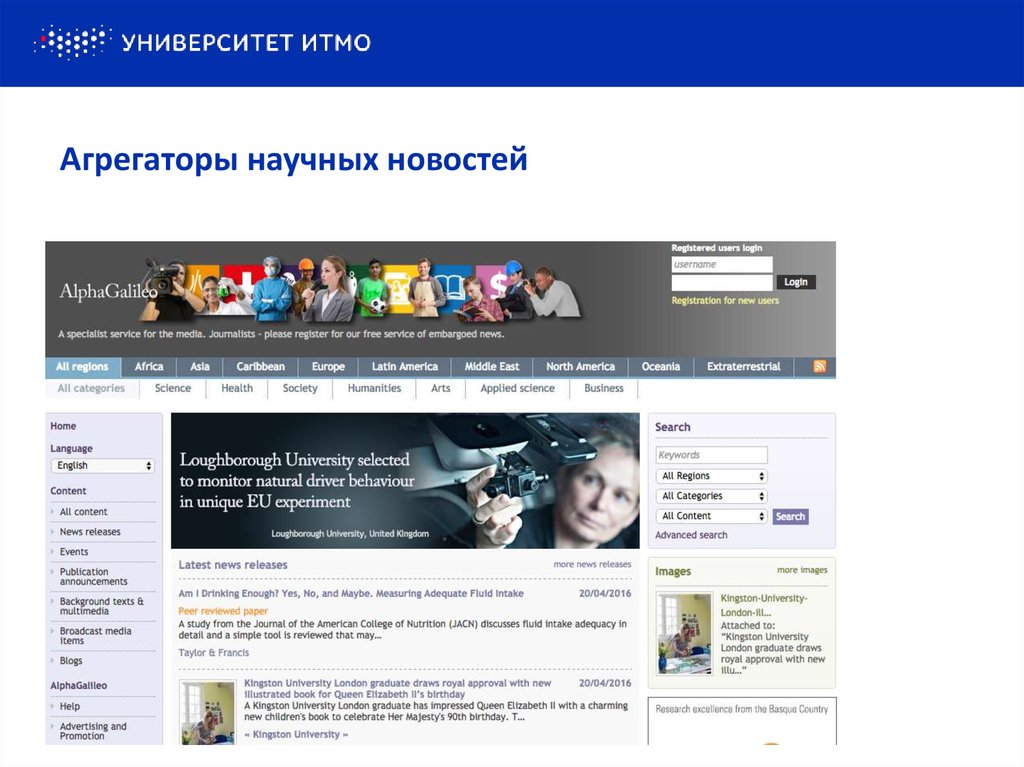The image size is (1024, 767).
Task: Open the Extraterrestrial region tab
Action: pyautogui.click(x=743, y=366)
